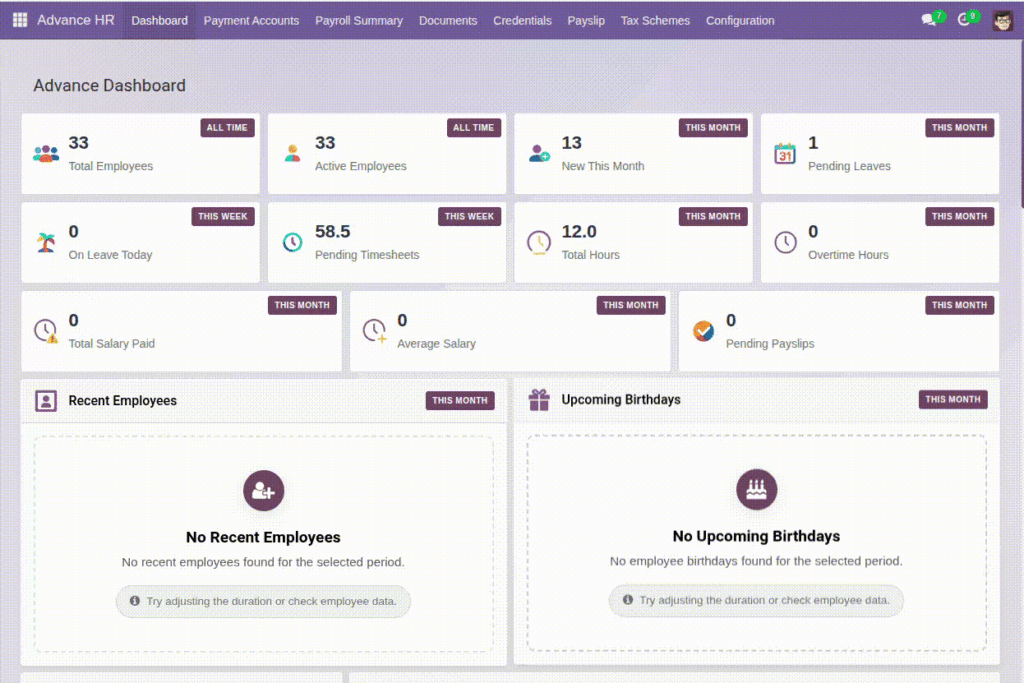
Task: Click the Pending Timesheets clock icon
Action: (293, 242)
